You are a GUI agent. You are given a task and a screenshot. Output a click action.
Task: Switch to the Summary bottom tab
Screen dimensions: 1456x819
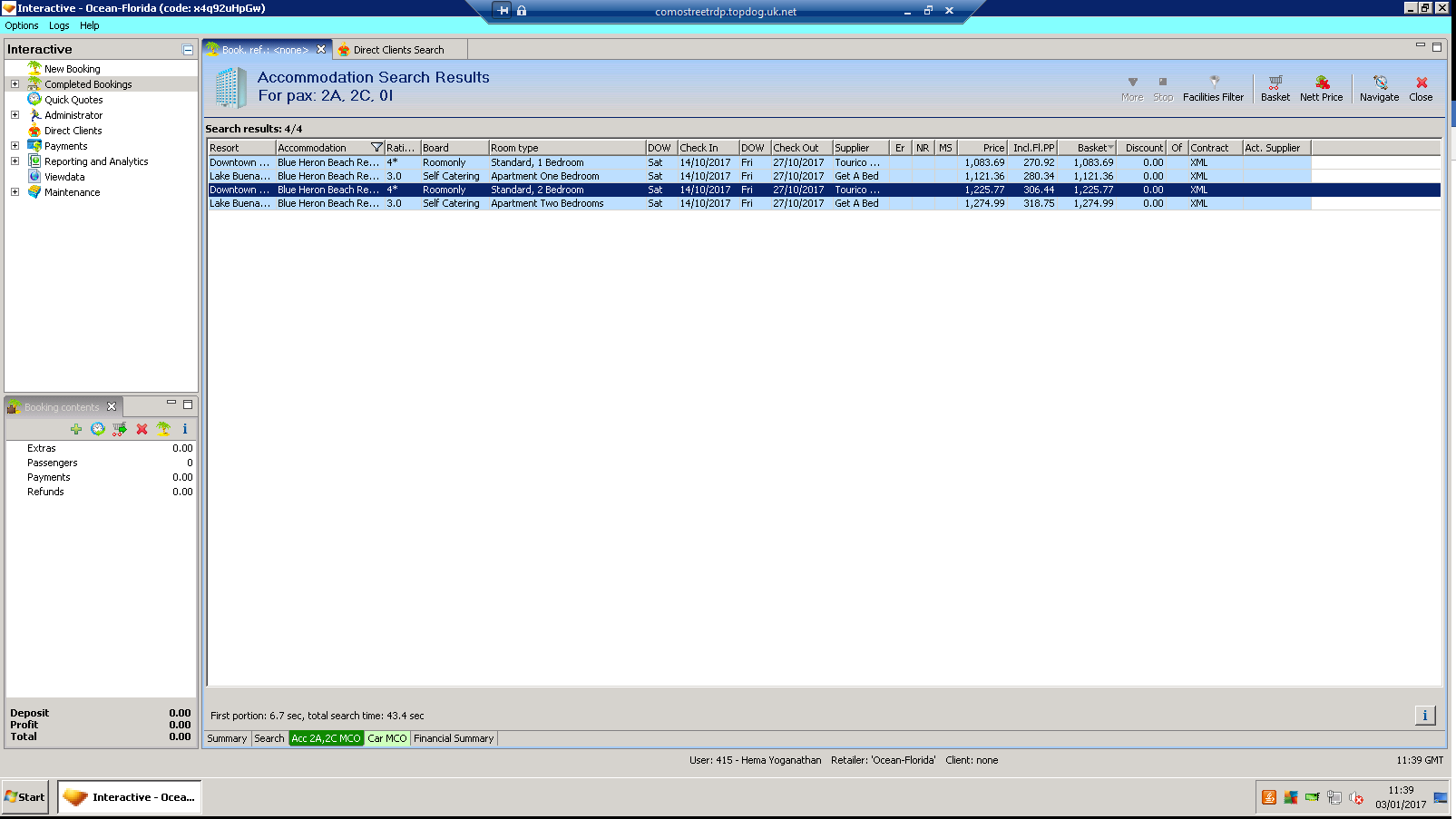coord(227,738)
